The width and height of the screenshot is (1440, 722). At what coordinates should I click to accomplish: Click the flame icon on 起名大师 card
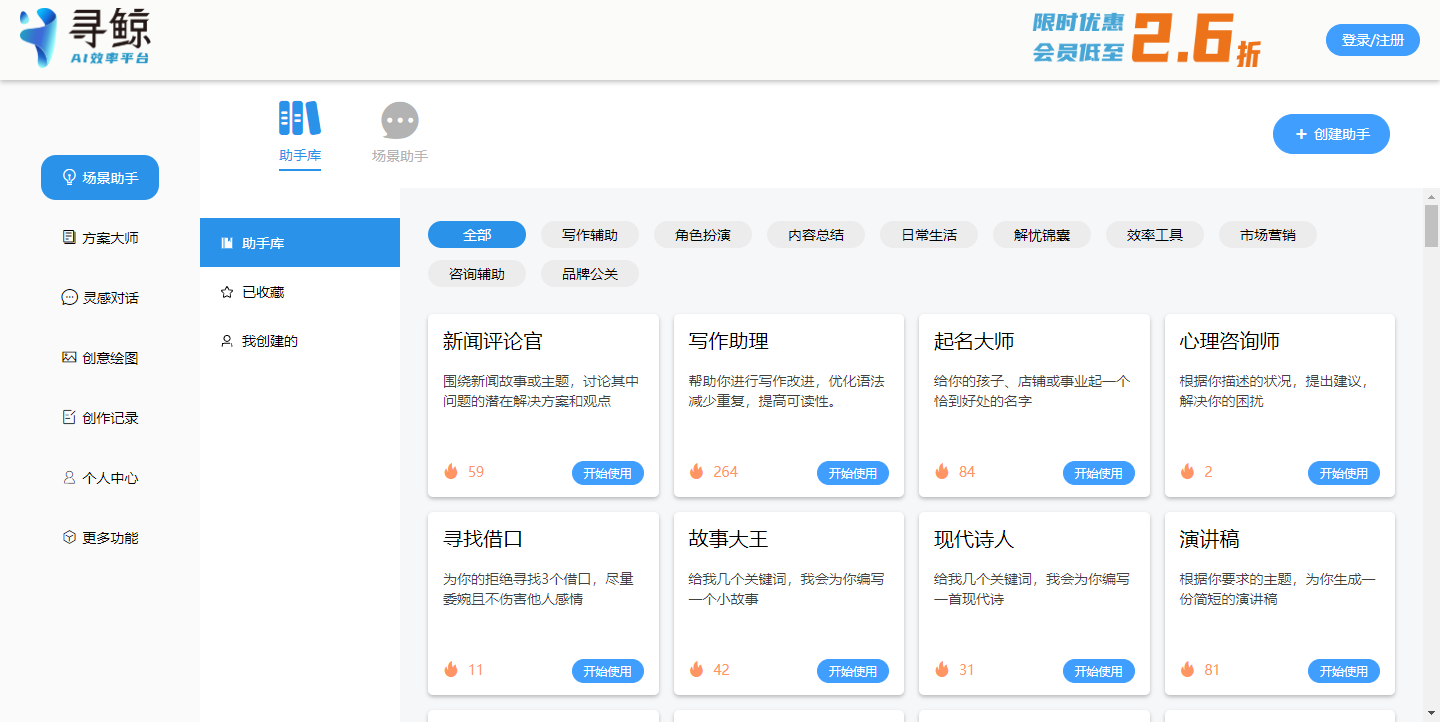coord(942,471)
